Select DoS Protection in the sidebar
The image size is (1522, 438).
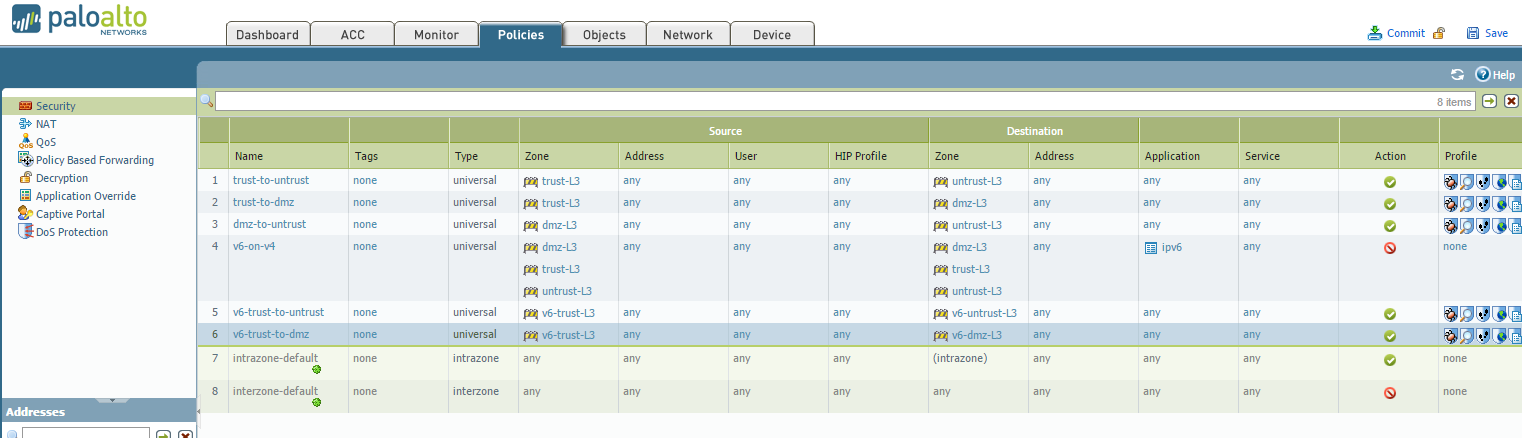pos(72,232)
